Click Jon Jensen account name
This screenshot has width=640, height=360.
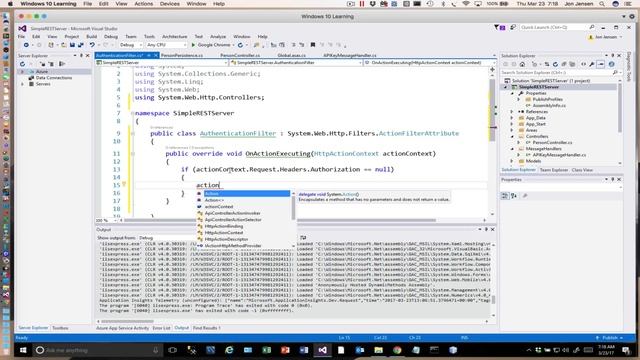tap(606, 37)
